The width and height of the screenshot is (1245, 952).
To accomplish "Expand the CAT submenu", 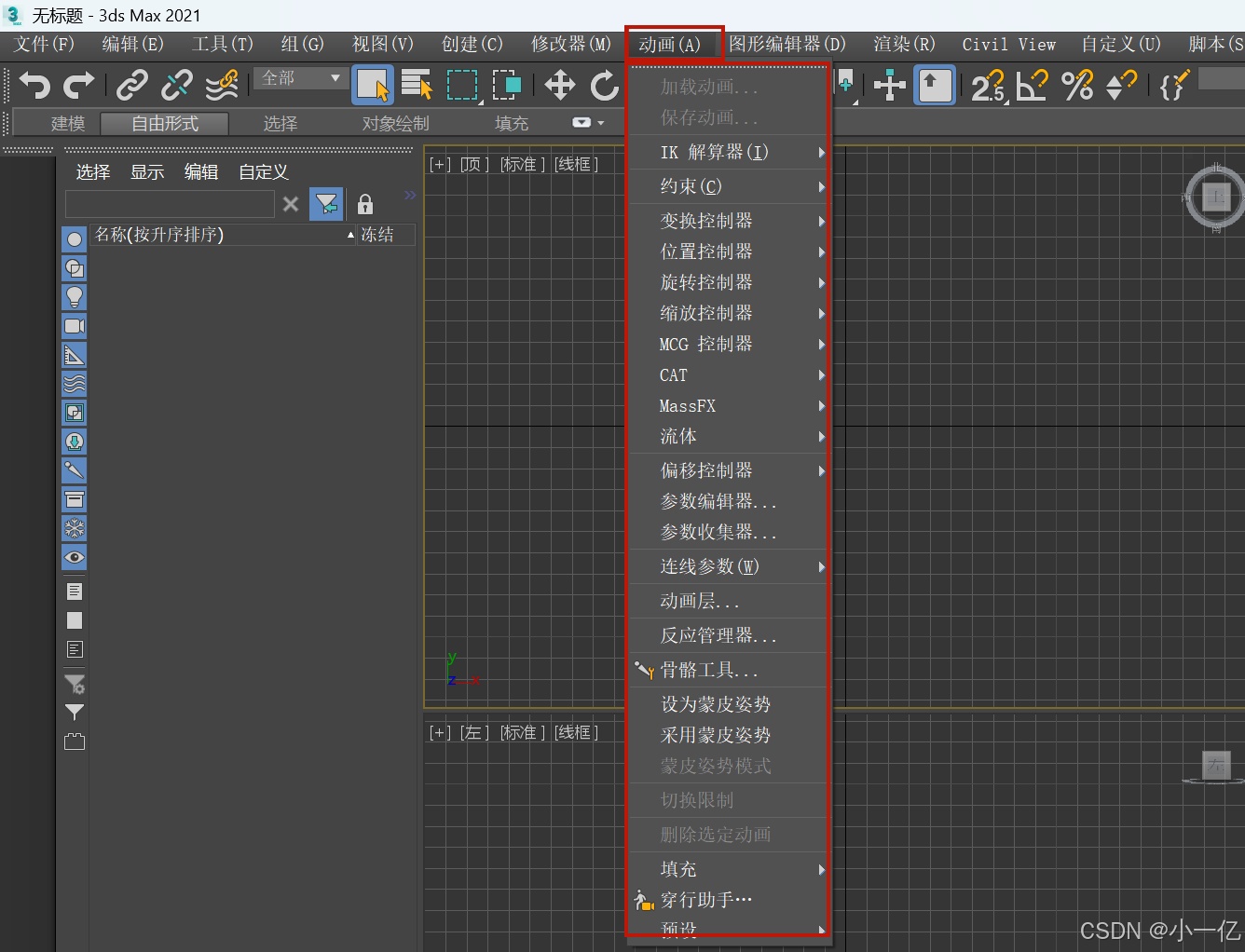I will coord(729,374).
